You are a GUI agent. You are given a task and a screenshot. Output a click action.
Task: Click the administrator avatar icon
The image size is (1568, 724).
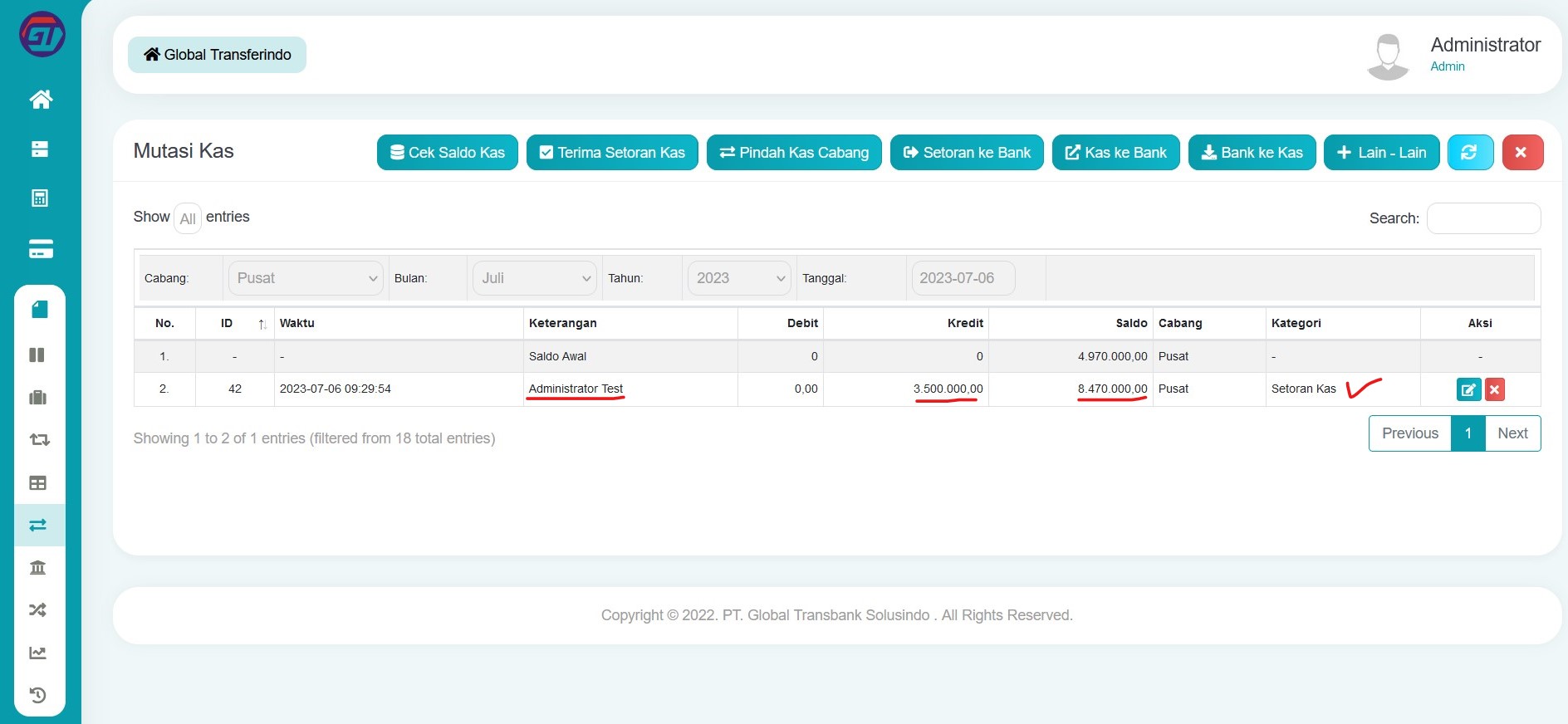click(x=1388, y=56)
